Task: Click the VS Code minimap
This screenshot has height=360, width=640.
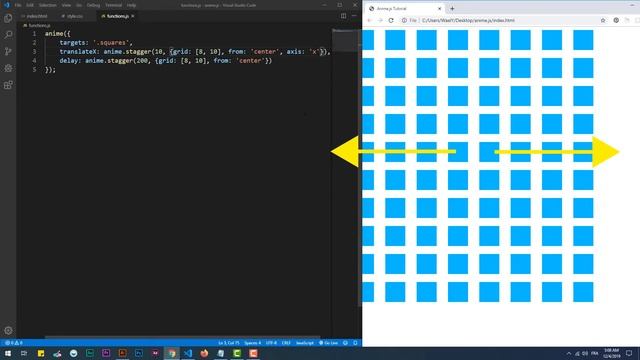Action: [x=345, y=40]
